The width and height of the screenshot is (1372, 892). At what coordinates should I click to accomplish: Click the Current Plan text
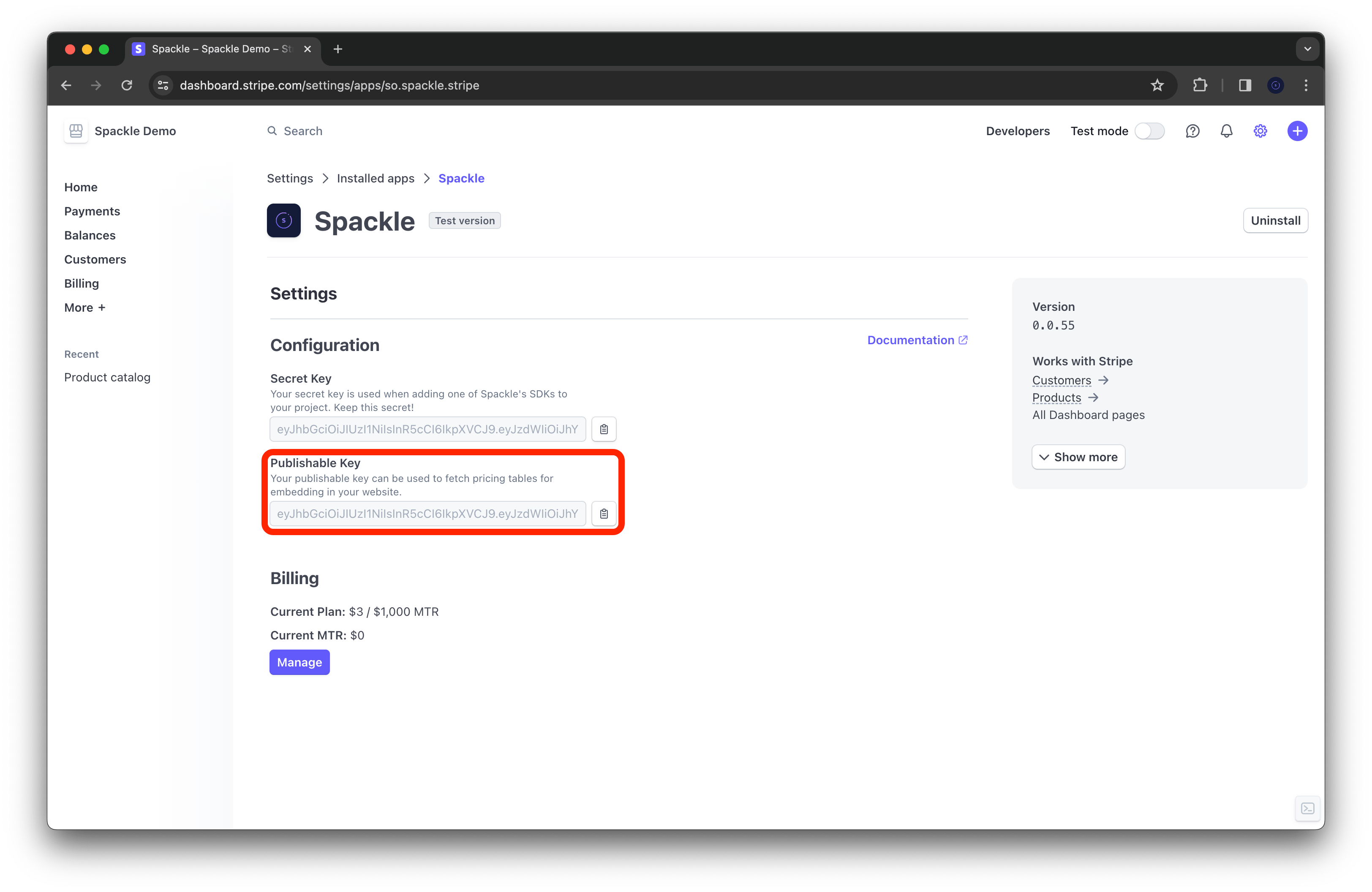[x=354, y=612]
